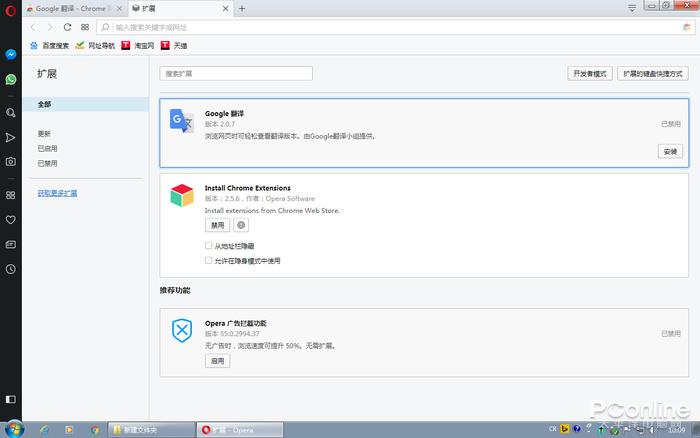Viewport: 700px width, 438px height.
Task: Switch to the 扩展 tab
Action: pos(181,8)
